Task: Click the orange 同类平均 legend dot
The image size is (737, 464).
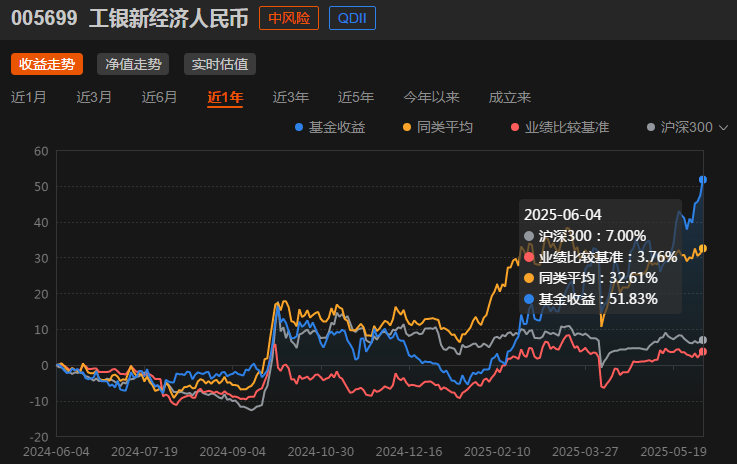Action: [407, 127]
